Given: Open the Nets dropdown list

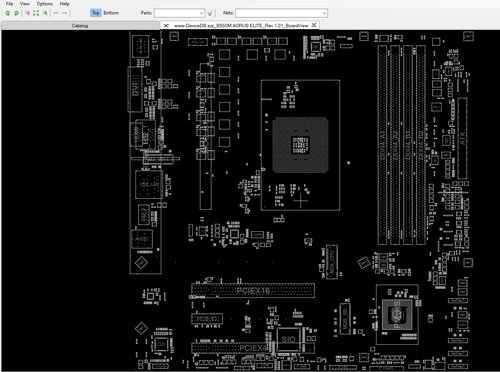Looking at the screenshot, I should 324,13.
